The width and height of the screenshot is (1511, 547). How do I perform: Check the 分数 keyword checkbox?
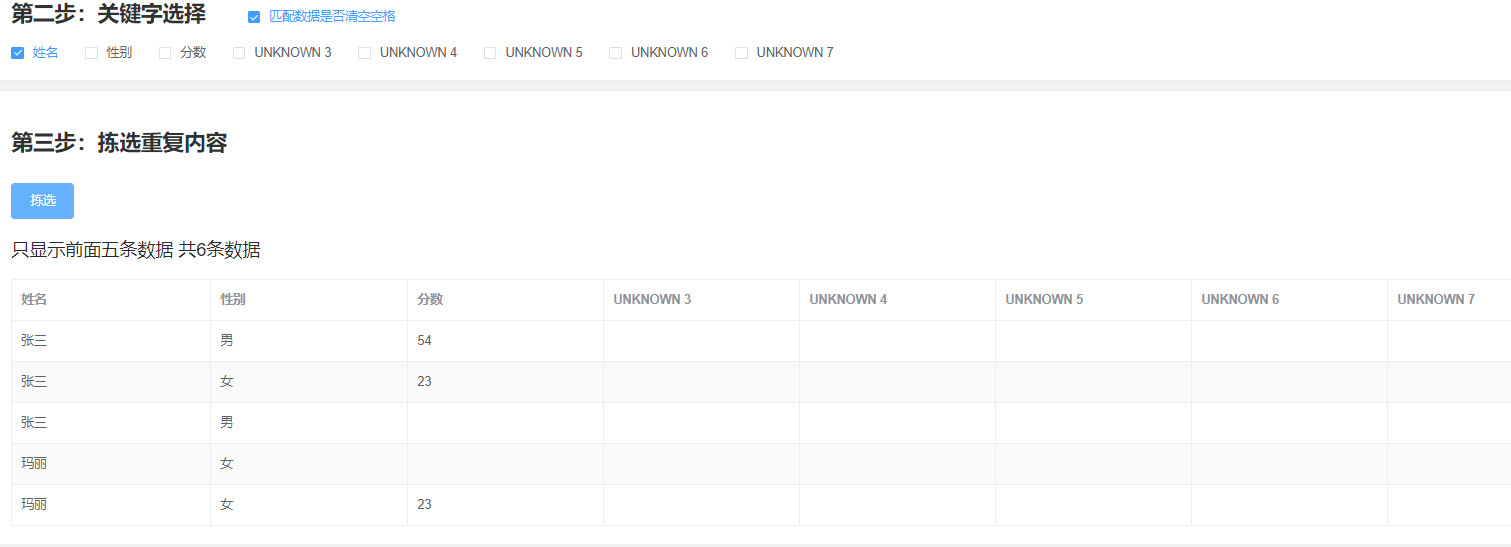[x=165, y=53]
